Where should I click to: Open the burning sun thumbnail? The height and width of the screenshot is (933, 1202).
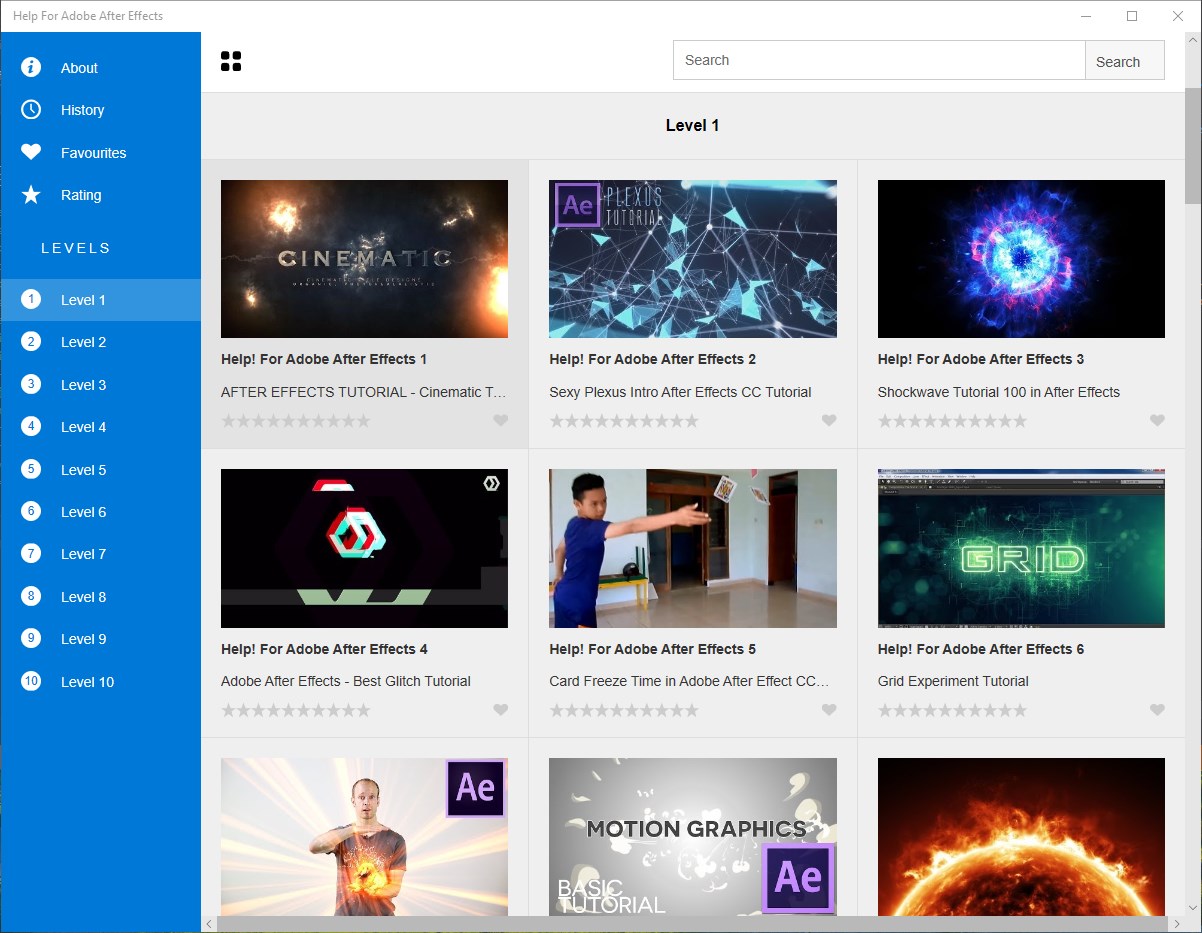tap(1021, 836)
